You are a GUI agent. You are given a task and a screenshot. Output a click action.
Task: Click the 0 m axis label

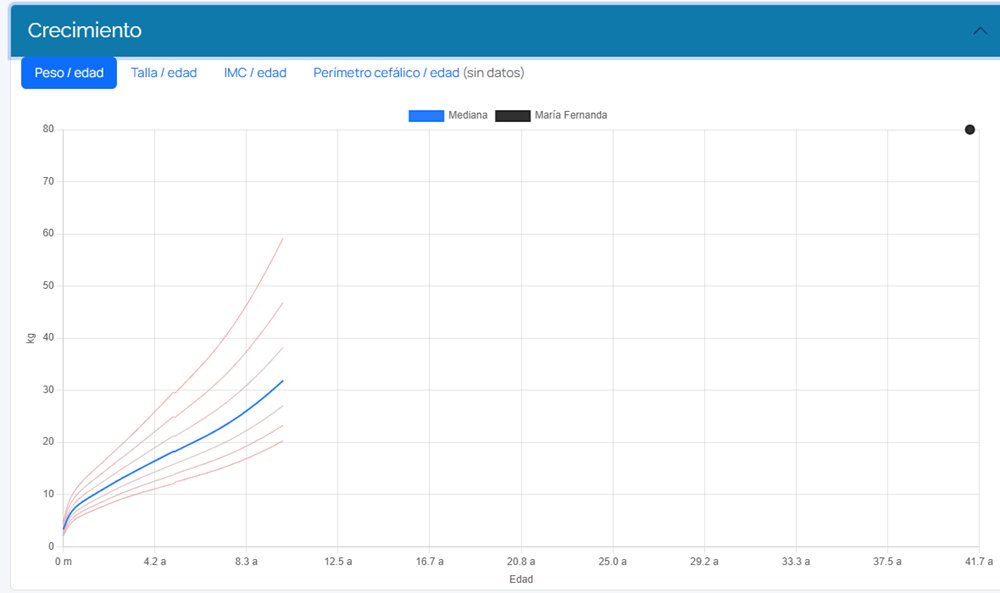click(63, 562)
